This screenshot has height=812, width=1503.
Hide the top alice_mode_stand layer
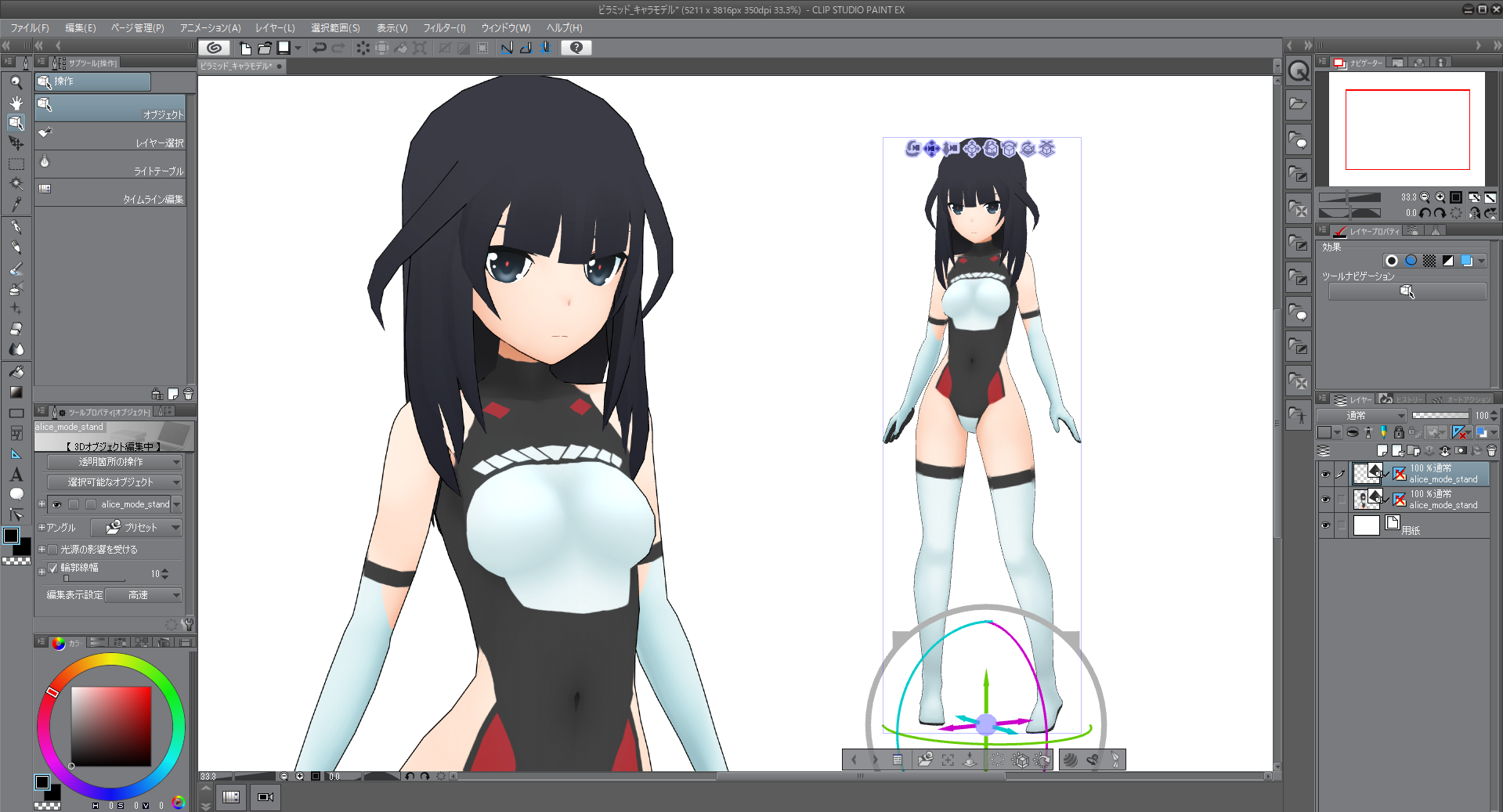pos(1325,474)
